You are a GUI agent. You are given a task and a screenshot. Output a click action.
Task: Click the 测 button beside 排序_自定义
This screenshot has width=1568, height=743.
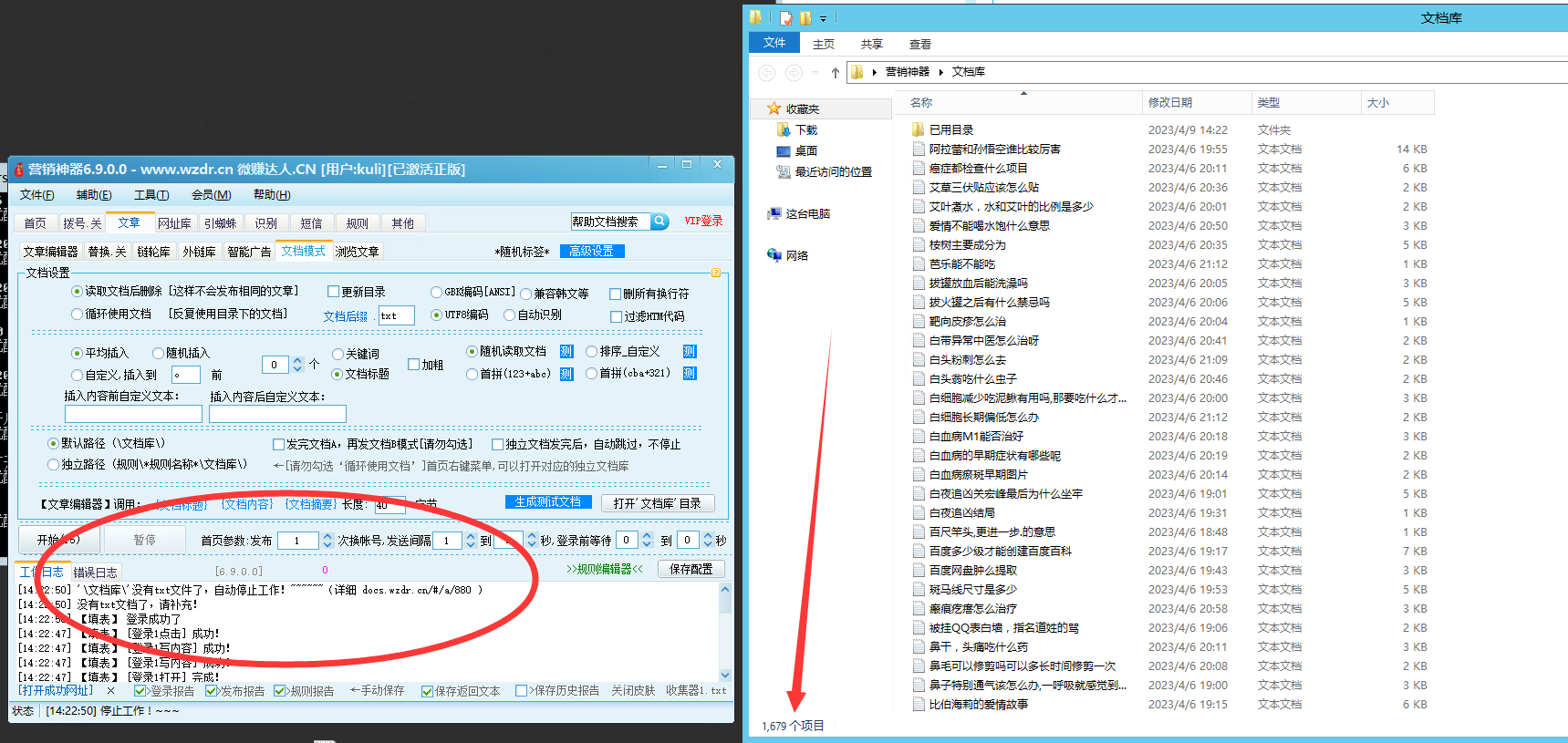(x=690, y=352)
